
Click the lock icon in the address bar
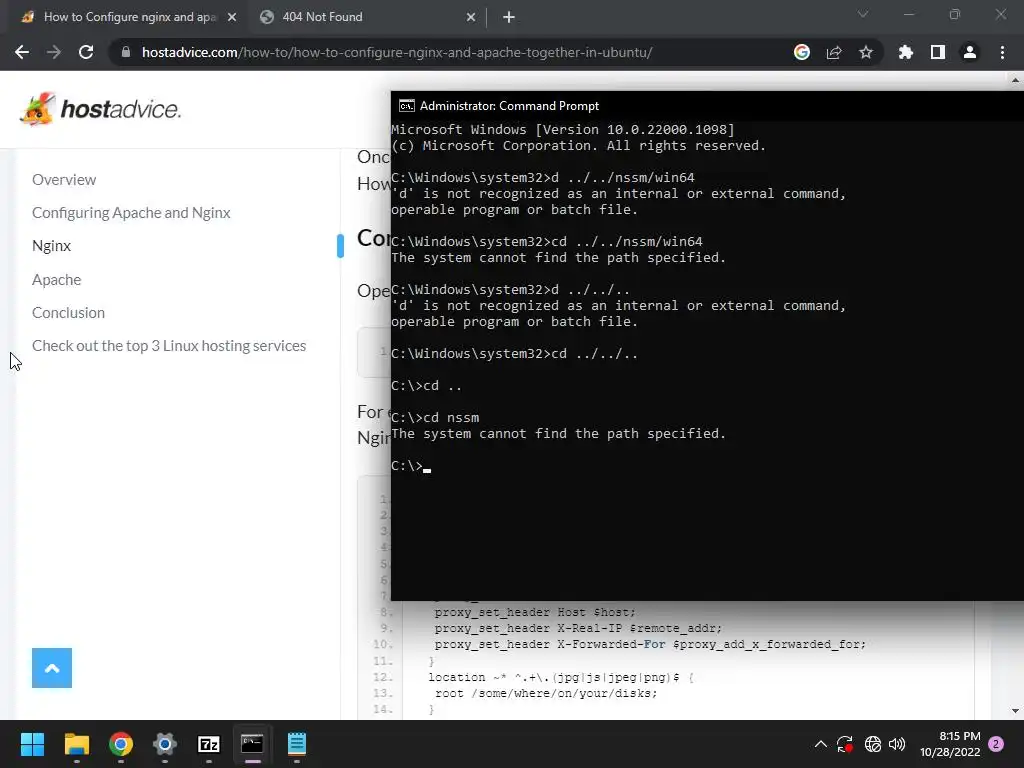point(125,52)
